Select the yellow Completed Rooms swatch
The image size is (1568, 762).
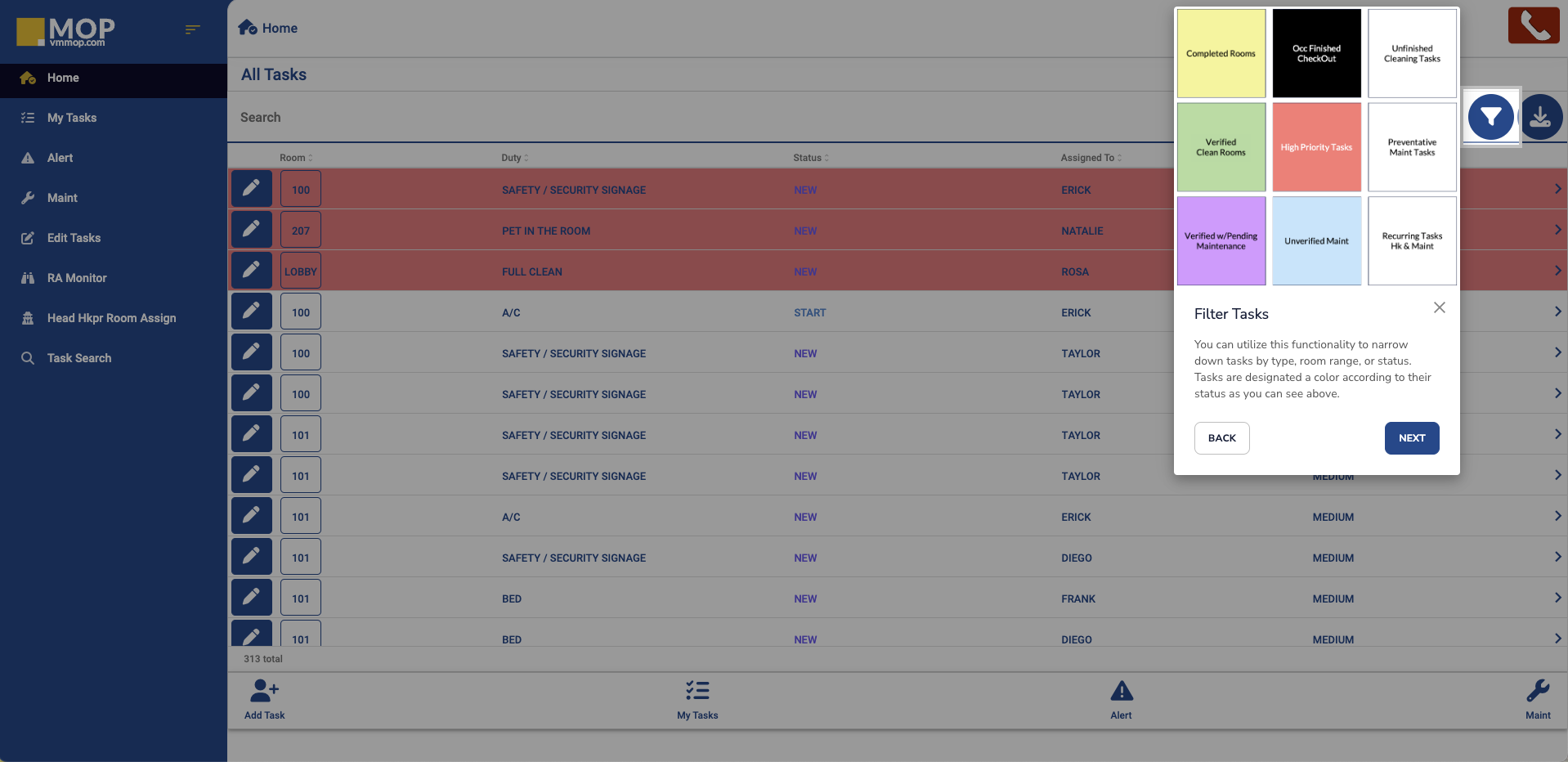click(1221, 54)
